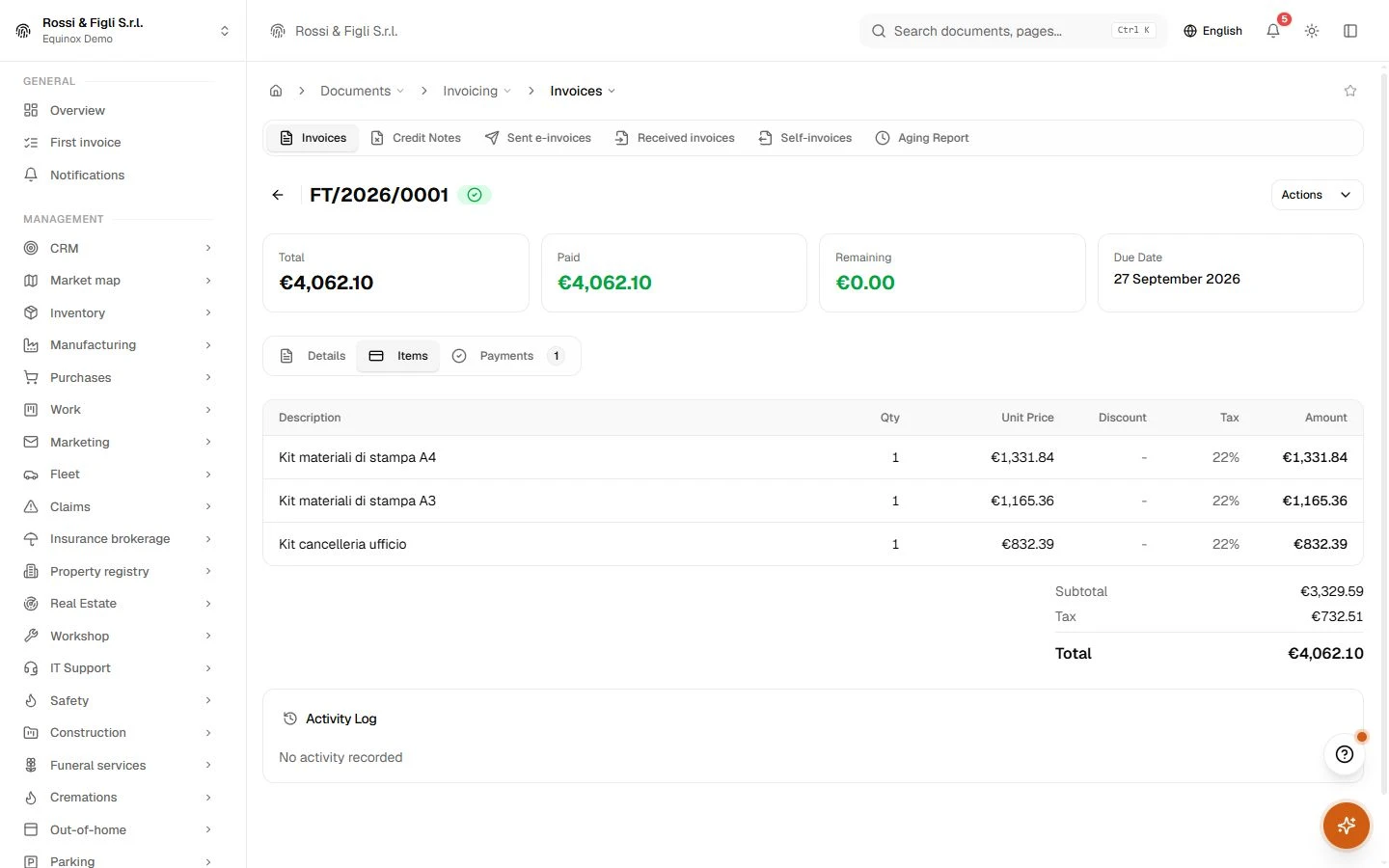Screen dimensions: 1389x868
Task: Click the due date 27 September 2026
Action: pyautogui.click(x=1177, y=279)
